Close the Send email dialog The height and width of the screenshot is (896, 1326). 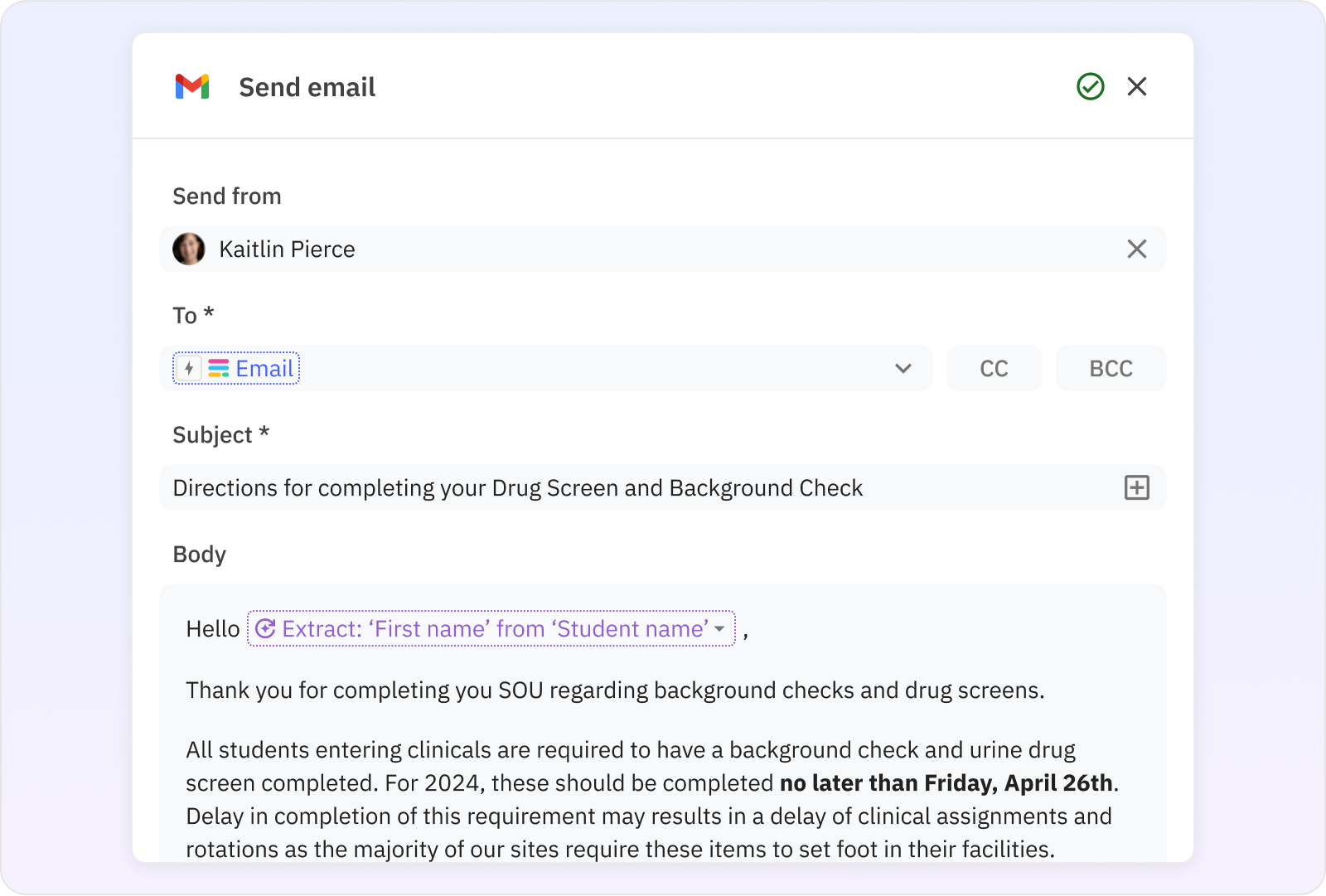1137,86
